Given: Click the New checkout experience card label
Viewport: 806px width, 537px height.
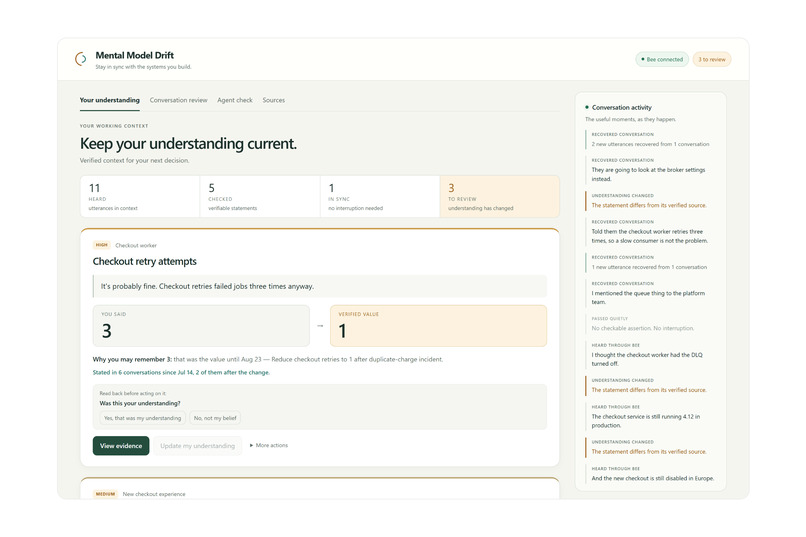Looking at the screenshot, I should tap(154, 494).
